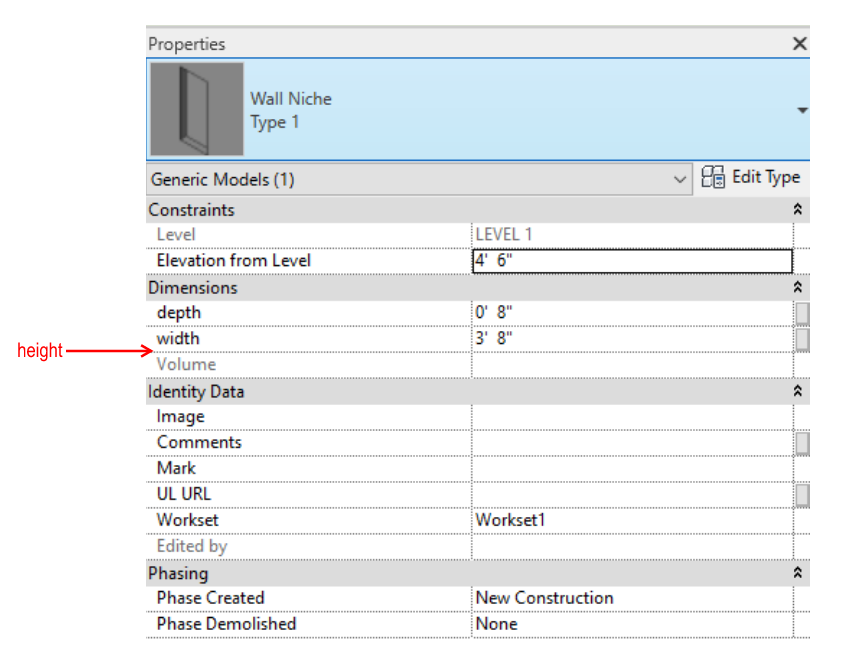This screenshot has width=862, height=652.
Task: Collapse the Dimensions section
Action: point(797,287)
